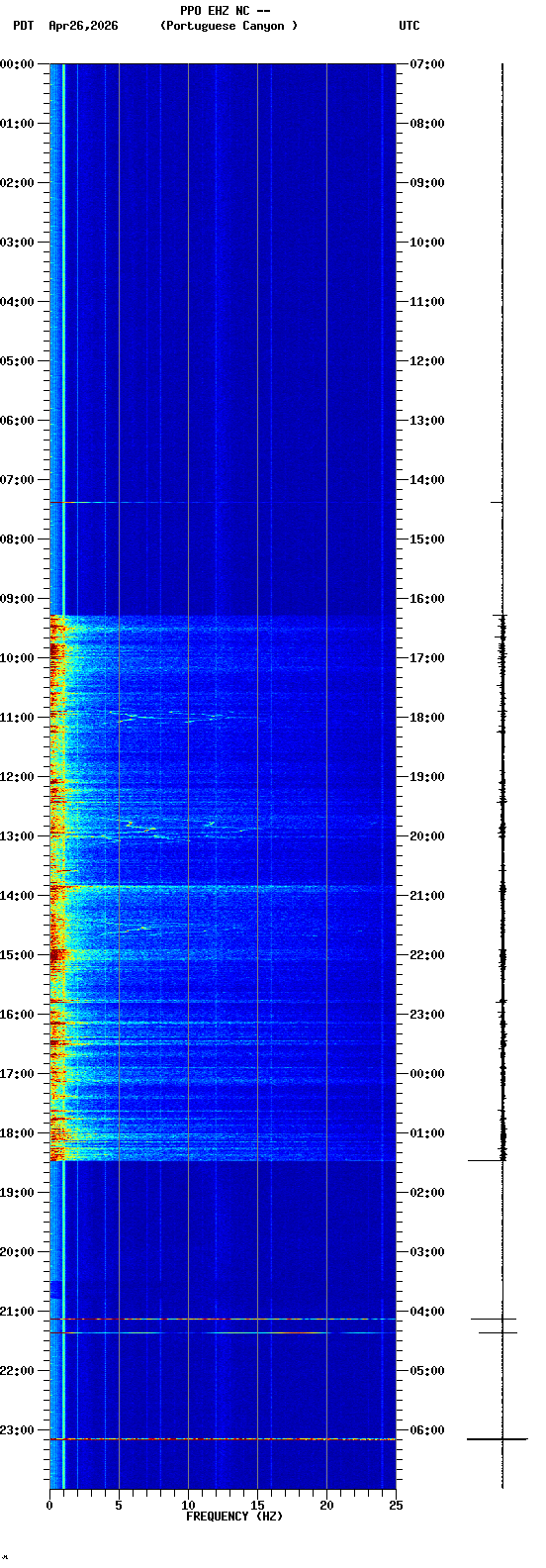Click the PDT time label '12:00'
This screenshot has height=1568, width=546.
pos(17,777)
